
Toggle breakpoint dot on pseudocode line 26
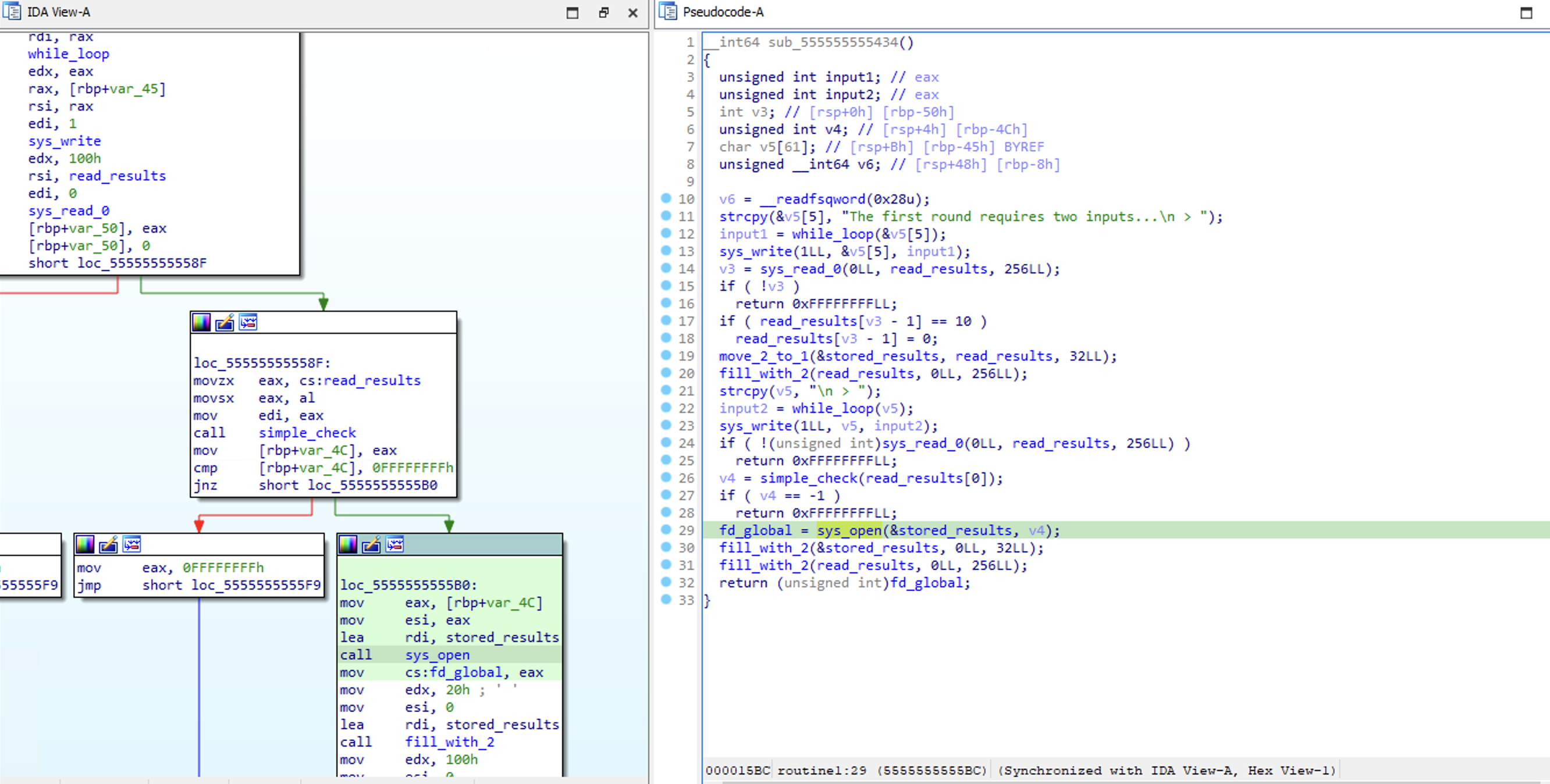(x=666, y=477)
